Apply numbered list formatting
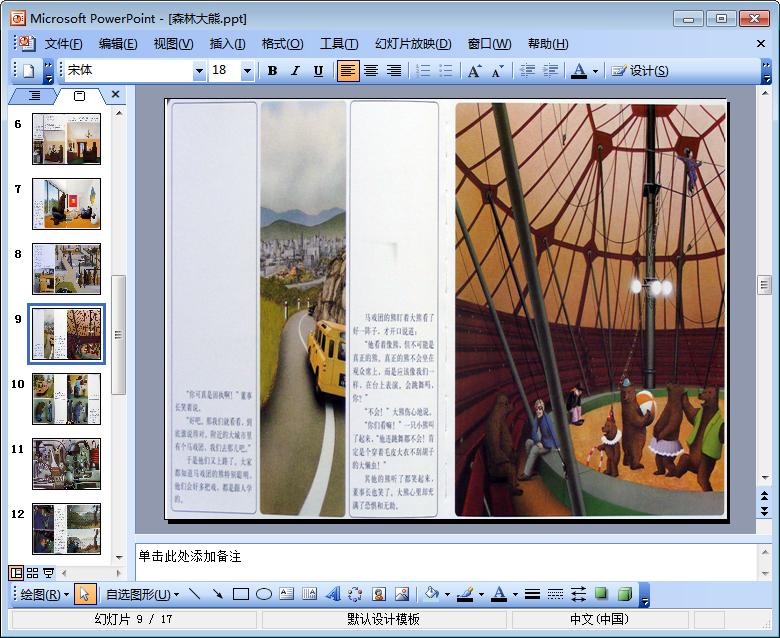This screenshot has height=638, width=780. (423, 71)
